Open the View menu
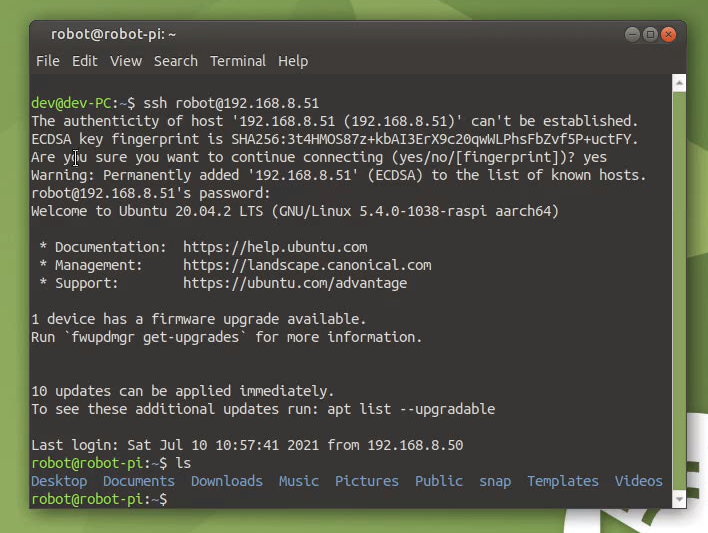The height and width of the screenshot is (533, 708). [x=126, y=61]
